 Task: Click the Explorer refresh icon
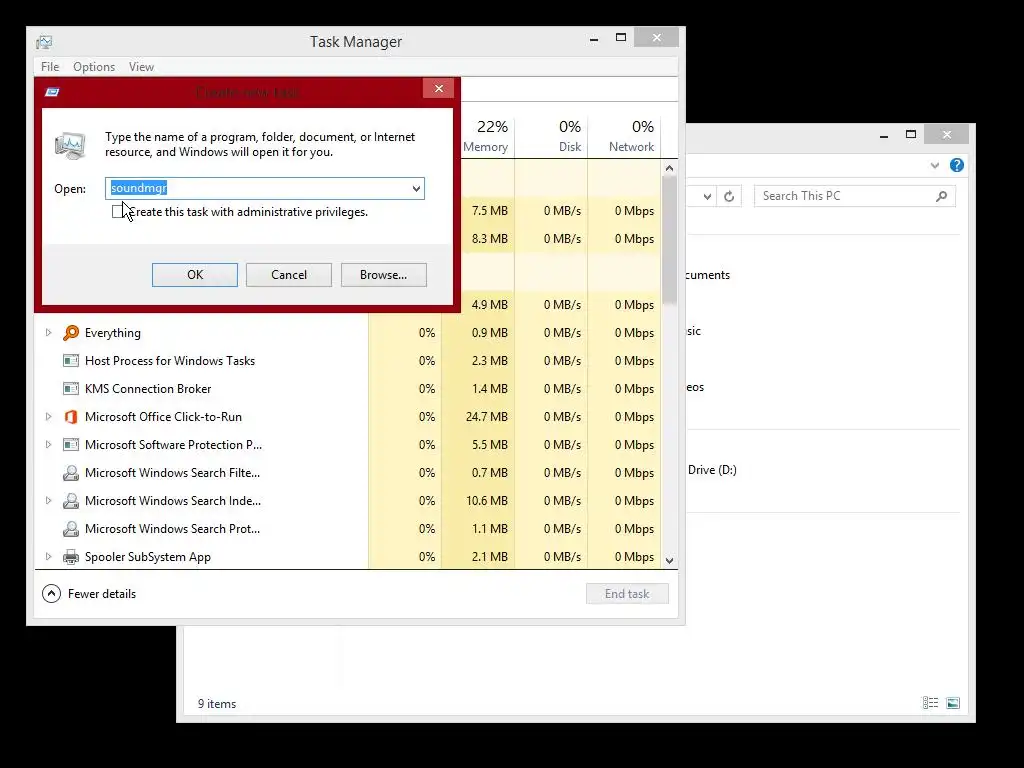tap(729, 196)
